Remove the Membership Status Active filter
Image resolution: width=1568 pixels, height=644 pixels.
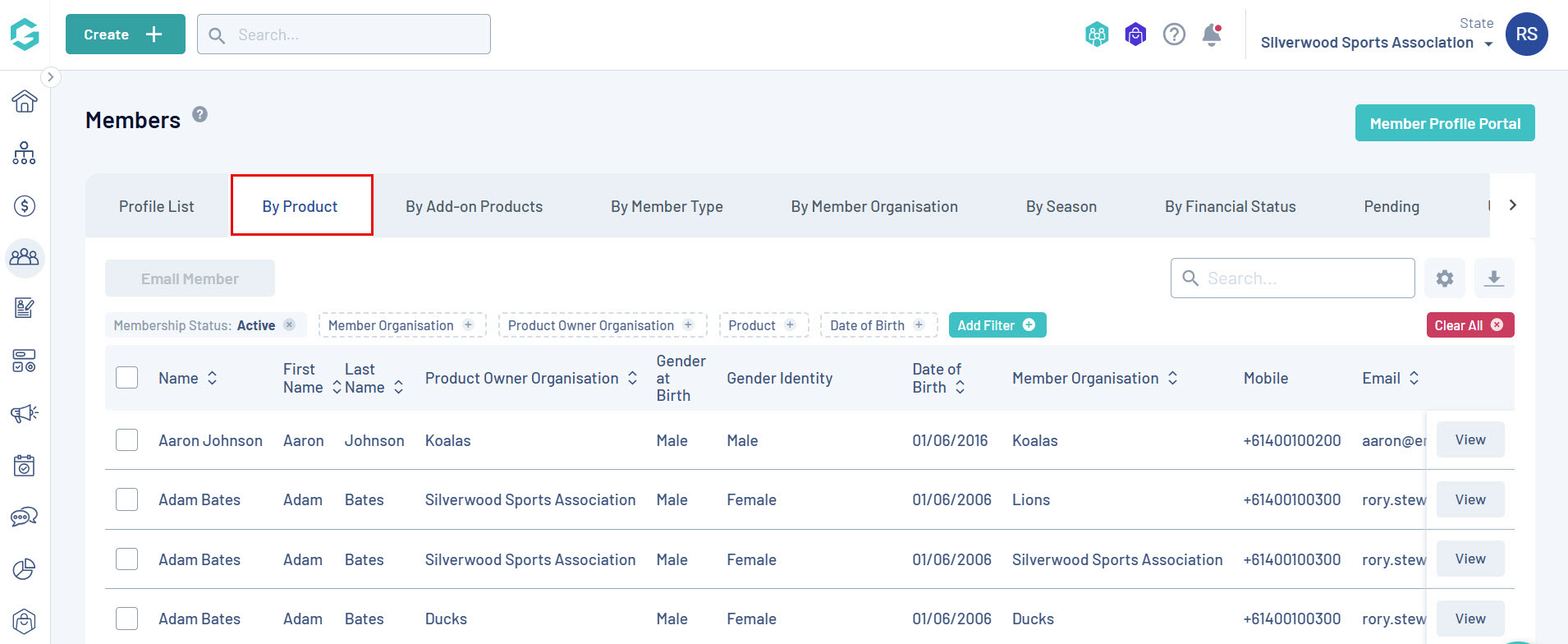[x=289, y=324]
